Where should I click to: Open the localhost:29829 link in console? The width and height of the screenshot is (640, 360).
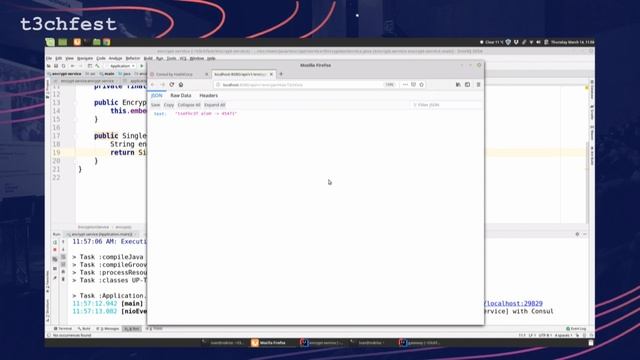pos(513,303)
